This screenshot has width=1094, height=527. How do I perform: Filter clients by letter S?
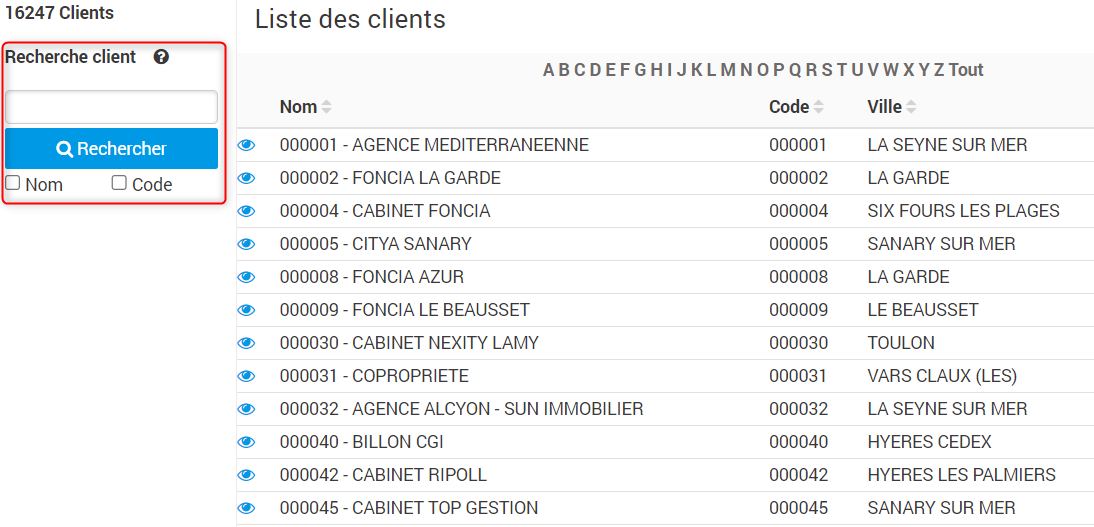pyautogui.click(x=826, y=70)
